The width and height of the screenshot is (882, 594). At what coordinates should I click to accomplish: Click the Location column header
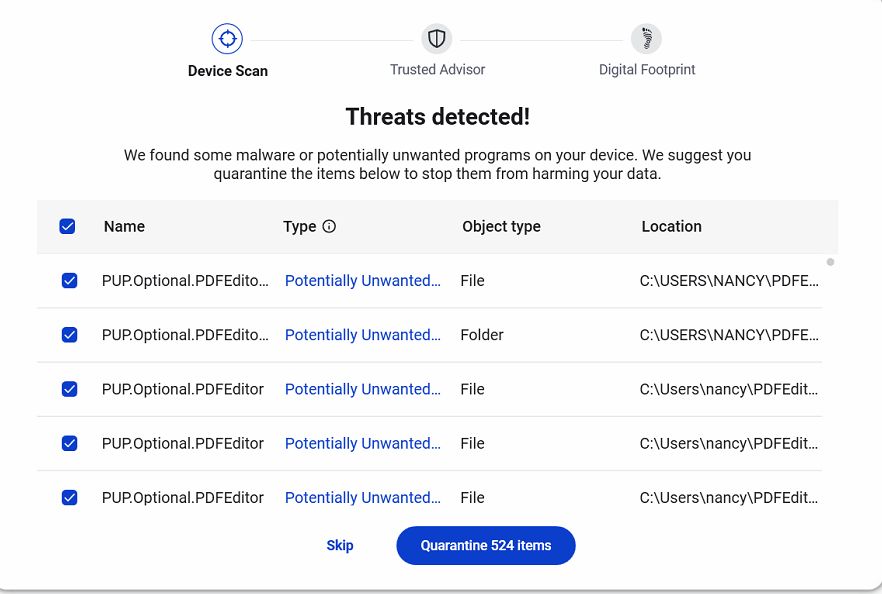671,227
